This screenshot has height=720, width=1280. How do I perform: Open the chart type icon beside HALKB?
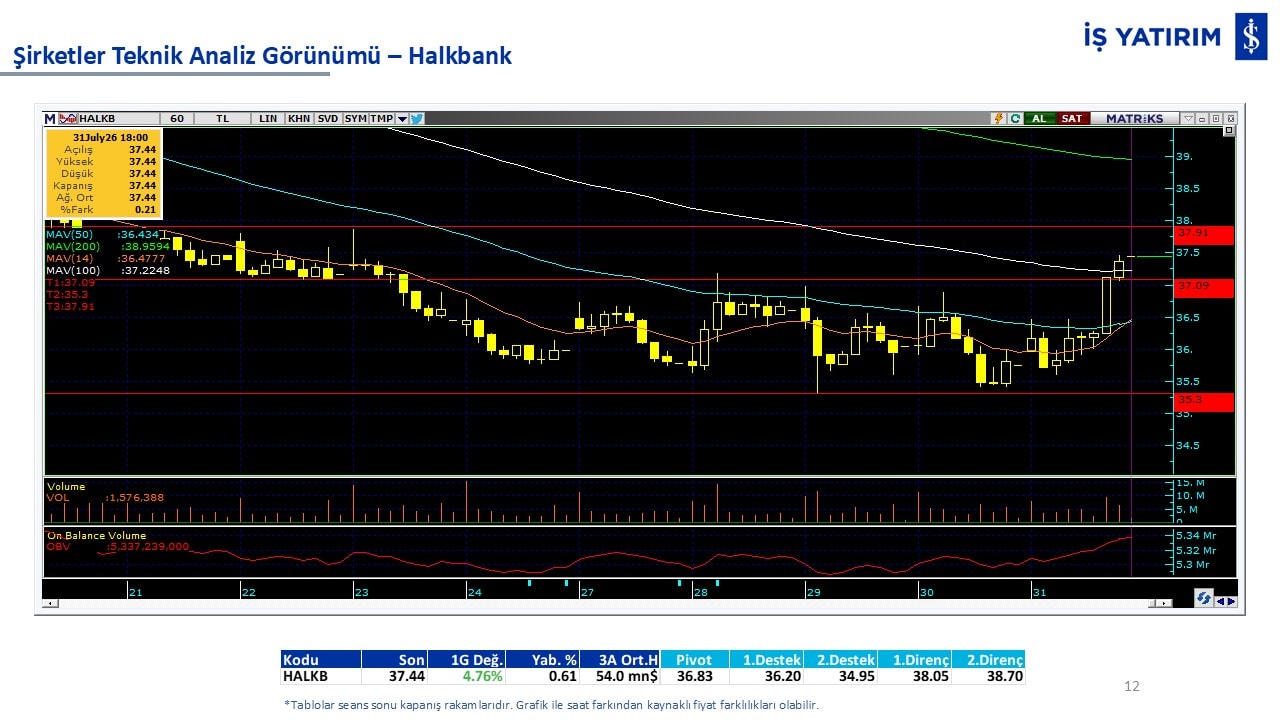[67, 118]
